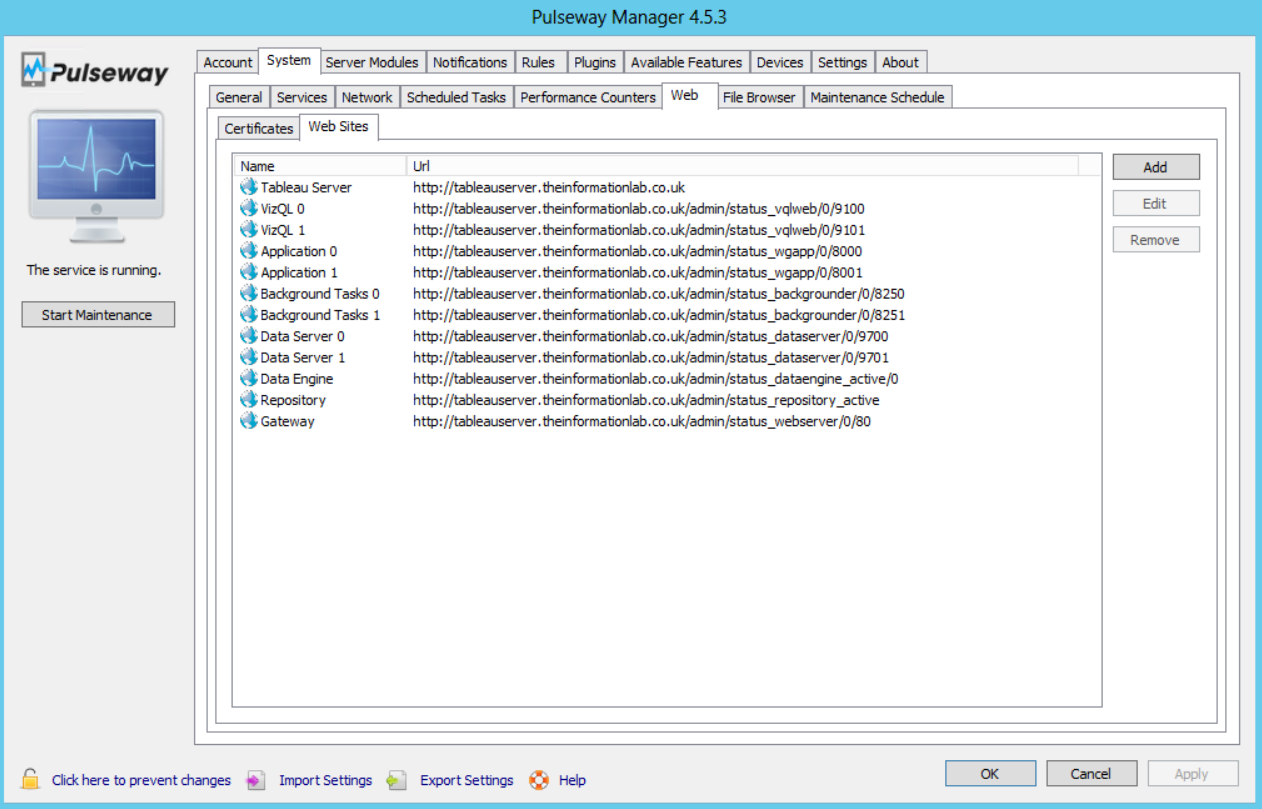The width and height of the screenshot is (1262, 809).
Task: Open the Account tab
Action: pyautogui.click(x=228, y=62)
